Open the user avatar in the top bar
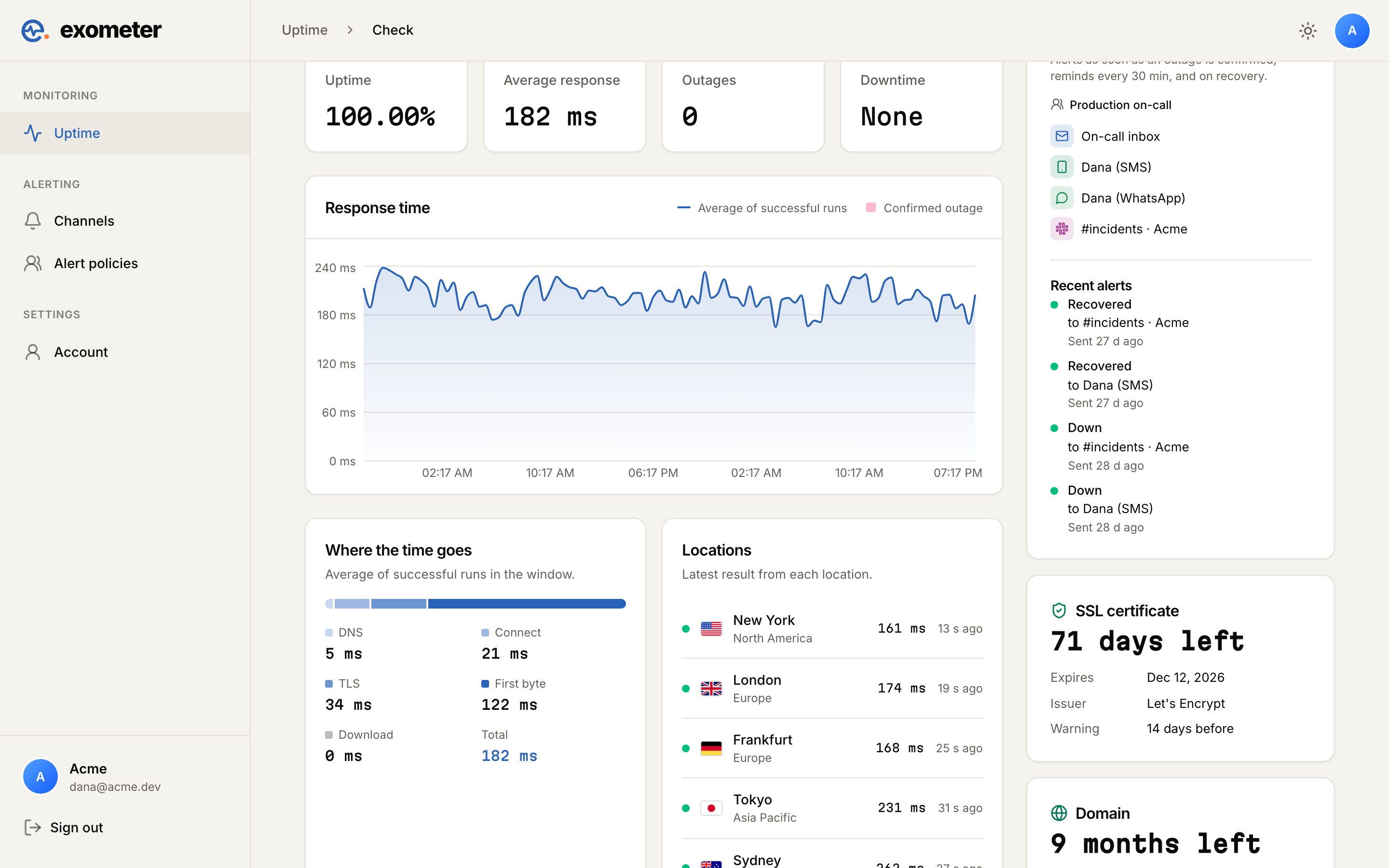The width and height of the screenshot is (1389, 868). pos(1352,30)
